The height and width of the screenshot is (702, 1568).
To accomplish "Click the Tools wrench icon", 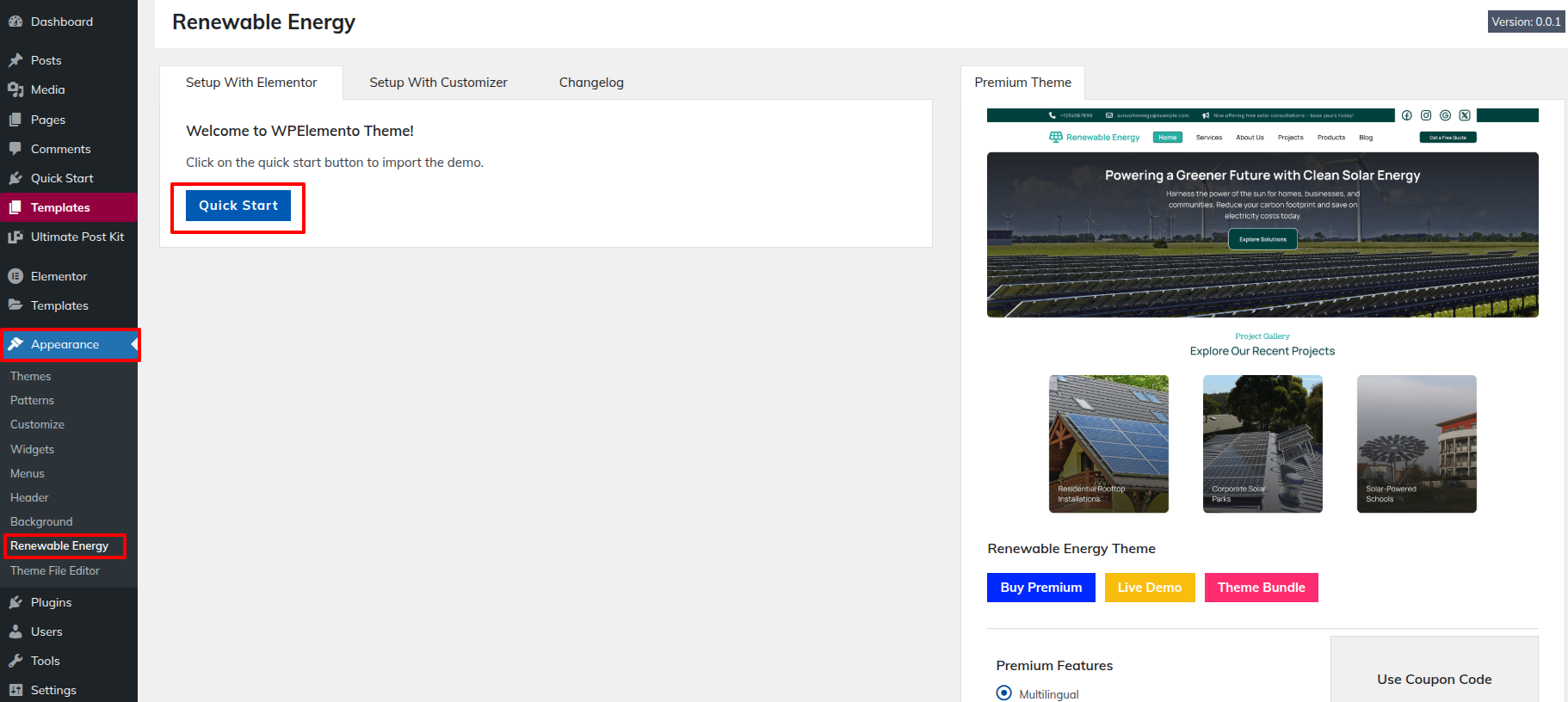I will click(15, 661).
